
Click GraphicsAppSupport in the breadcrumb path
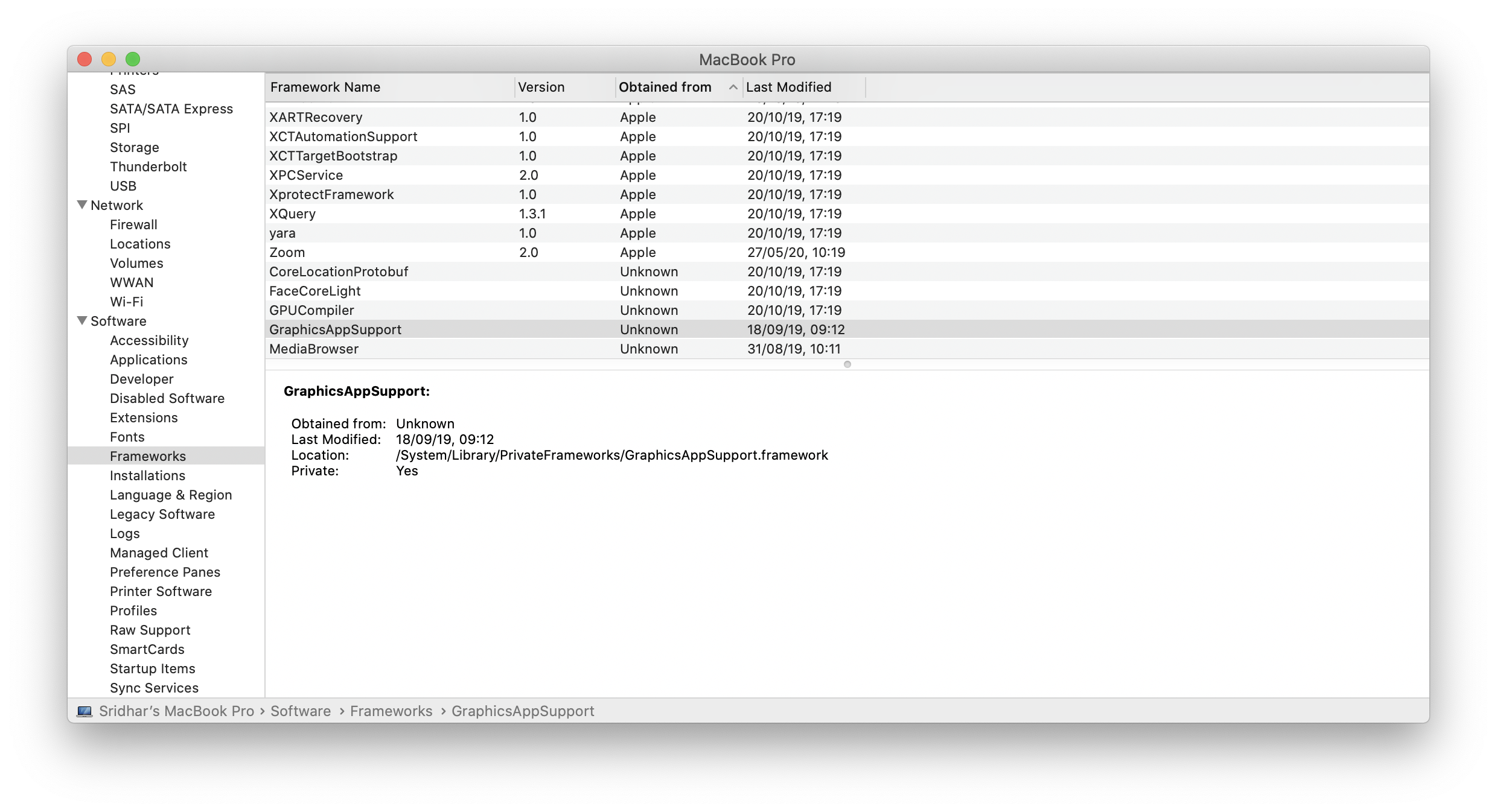tap(523, 711)
